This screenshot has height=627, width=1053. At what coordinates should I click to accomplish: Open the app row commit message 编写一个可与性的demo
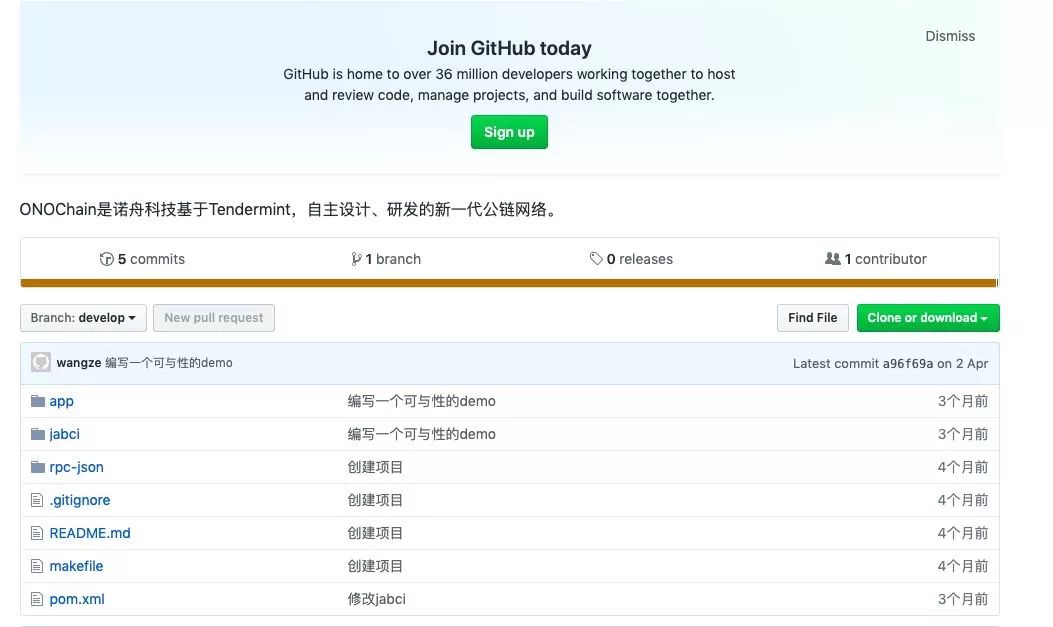pyautogui.click(x=422, y=401)
